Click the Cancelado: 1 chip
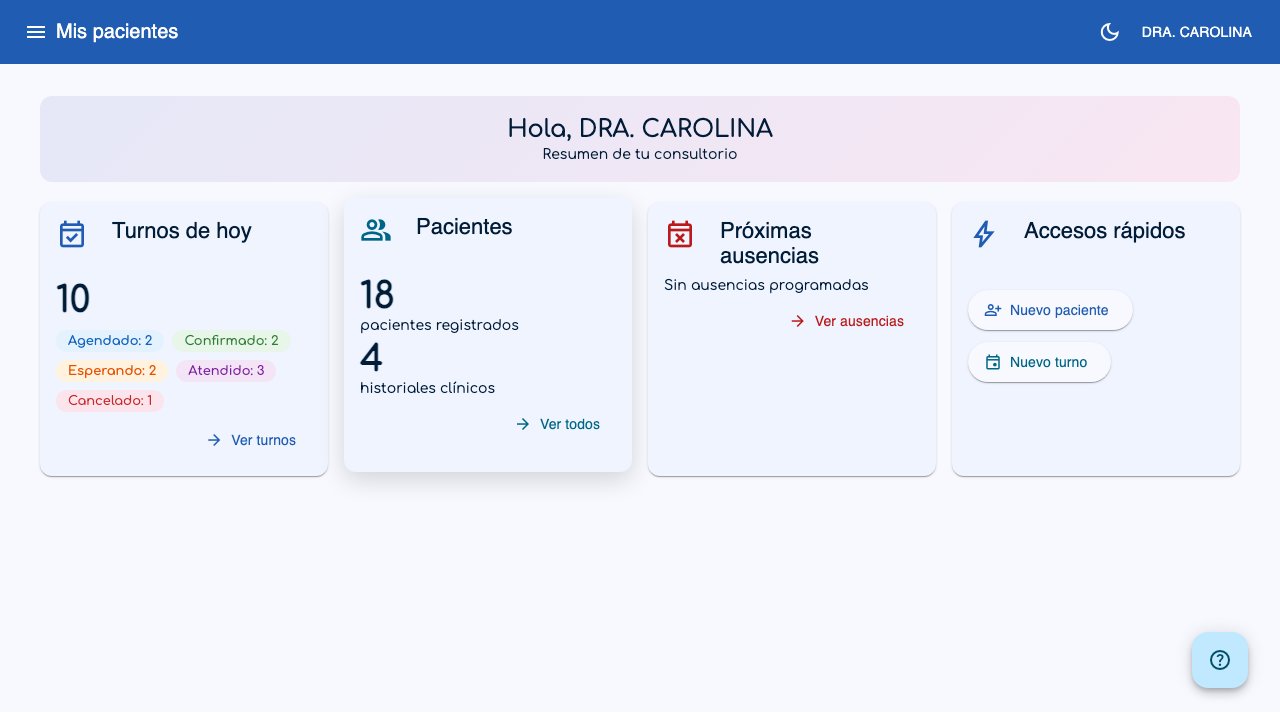Viewport: 1280px width, 720px height. (110, 401)
